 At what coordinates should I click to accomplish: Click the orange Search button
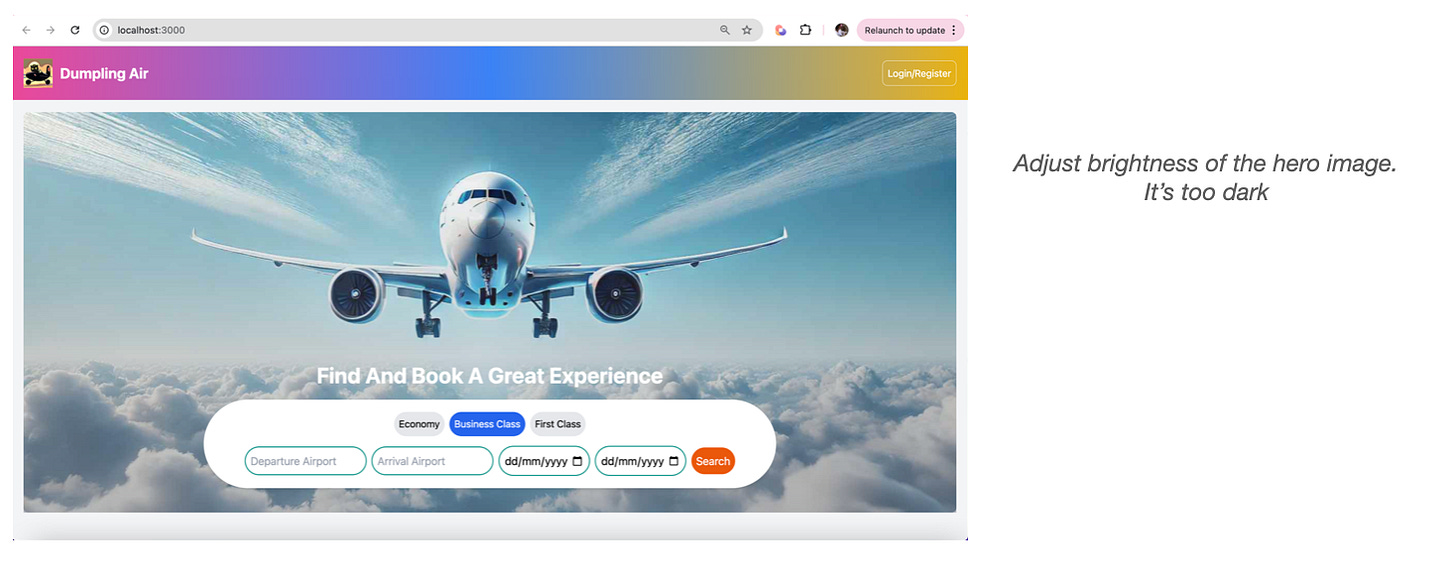point(713,461)
